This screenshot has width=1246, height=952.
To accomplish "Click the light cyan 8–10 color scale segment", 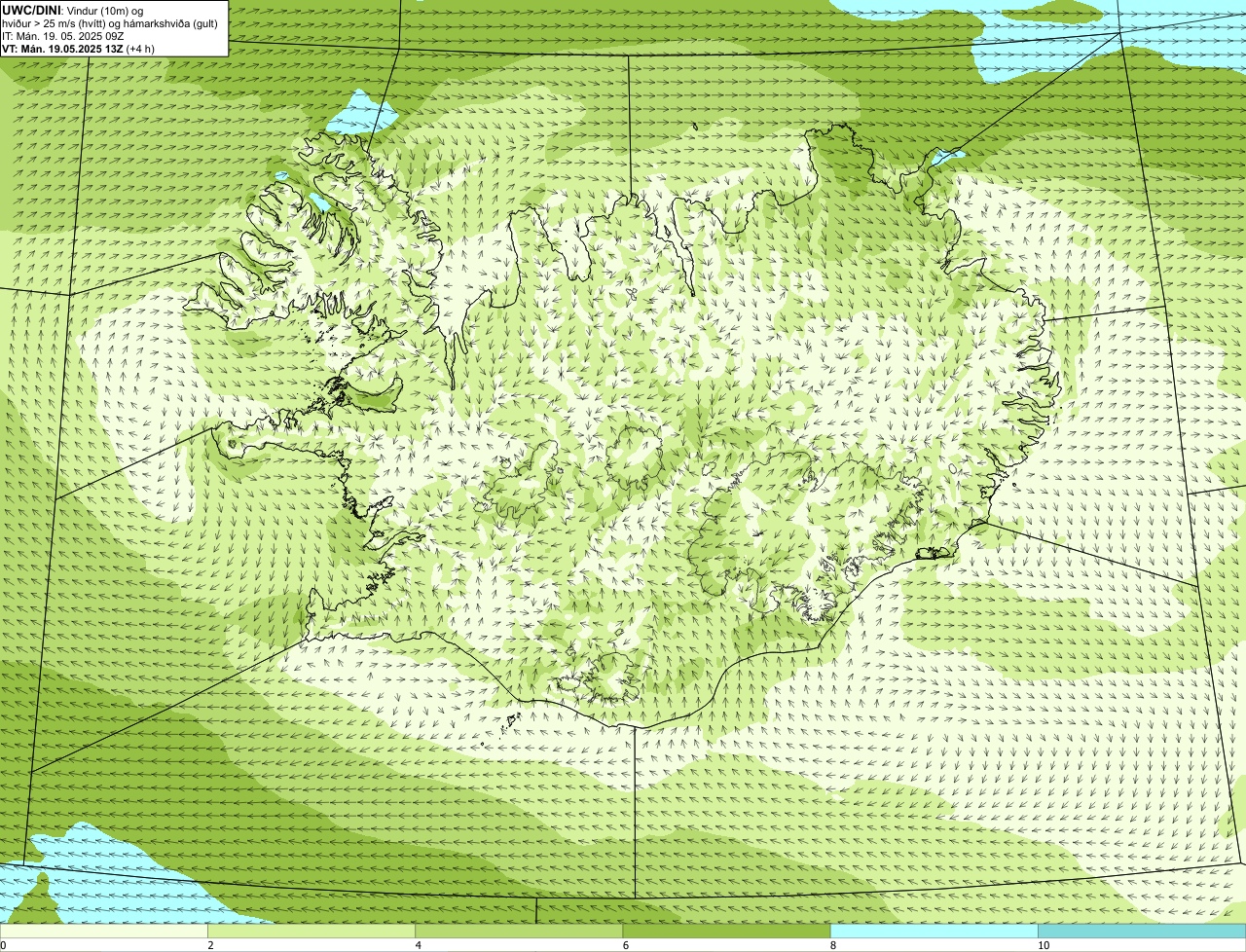I will point(934,932).
